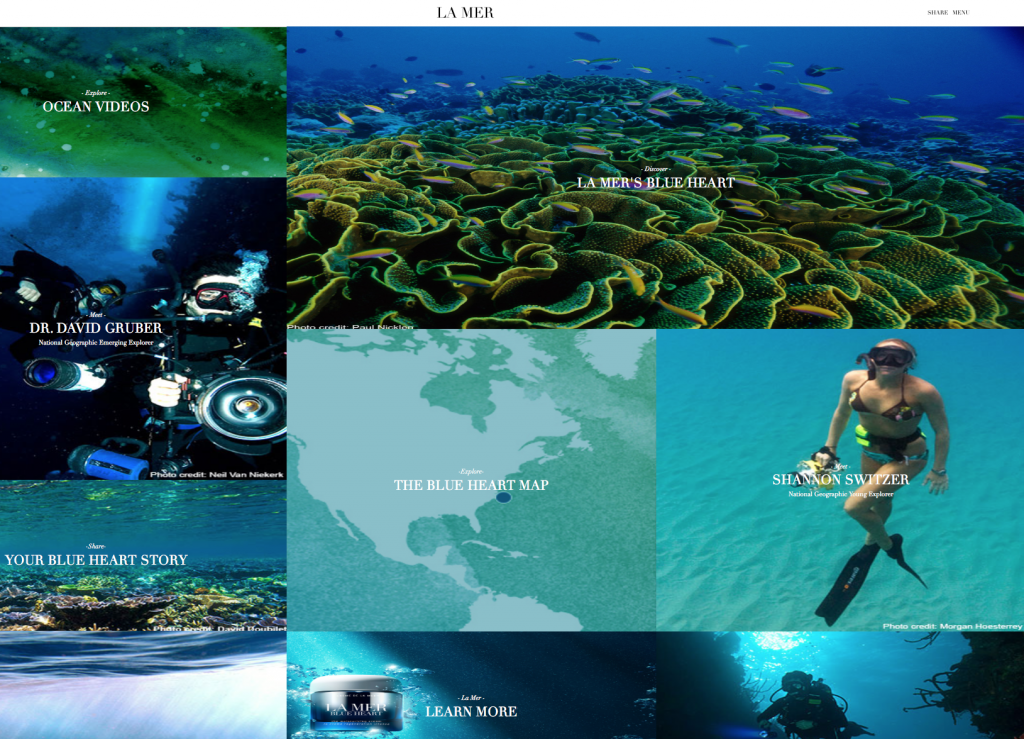The width and height of the screenshot is (1024, 739).
Task: Open the SHARE option in the header
Action: [x=937, y=13]
